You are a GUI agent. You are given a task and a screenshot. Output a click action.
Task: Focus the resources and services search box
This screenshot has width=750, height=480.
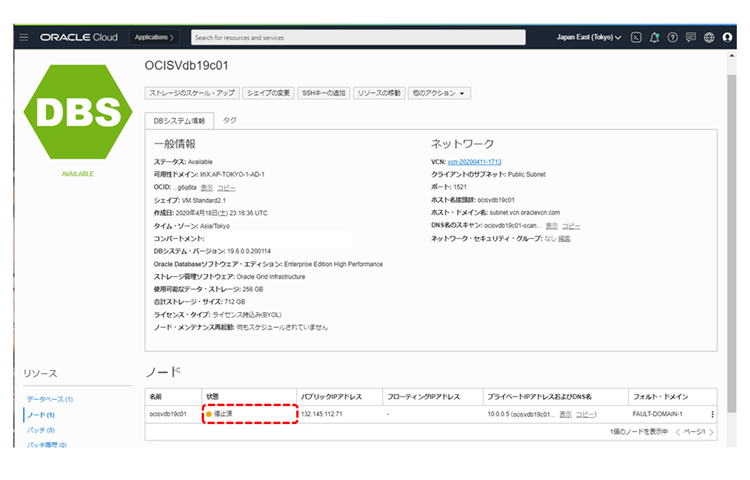click(x=358, y=38)
